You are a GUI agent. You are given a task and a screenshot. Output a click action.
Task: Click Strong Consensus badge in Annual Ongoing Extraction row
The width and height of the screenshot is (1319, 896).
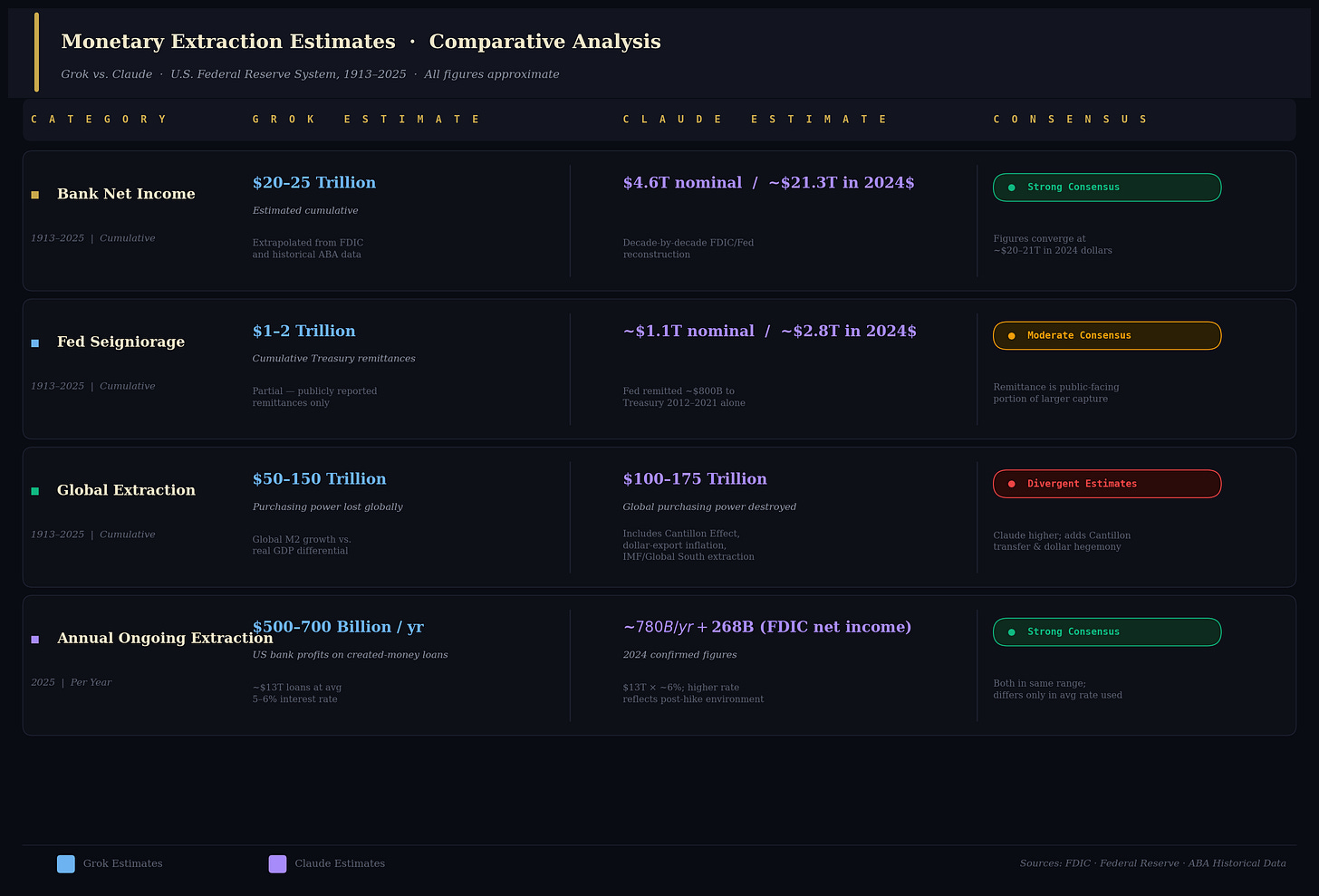[x=1106, y=632]
